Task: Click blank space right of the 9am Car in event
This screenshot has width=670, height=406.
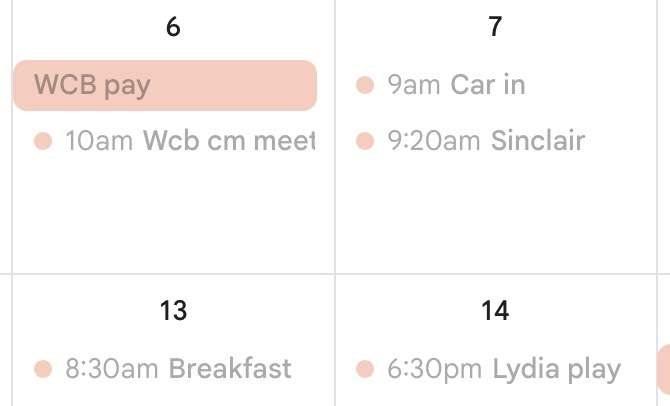Action: [x=590, y=85]
